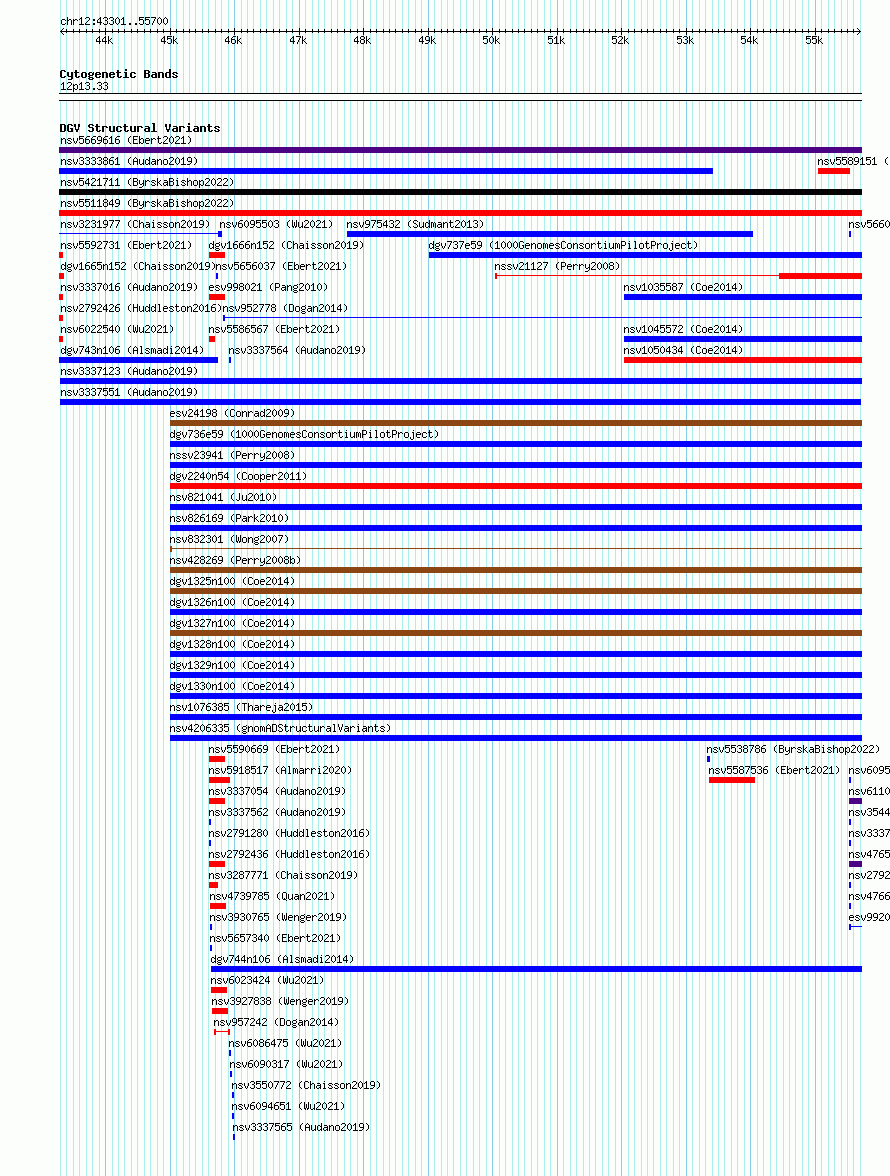Click the nsv1076385 (Thareja2015) label

[x=241, y=707]
